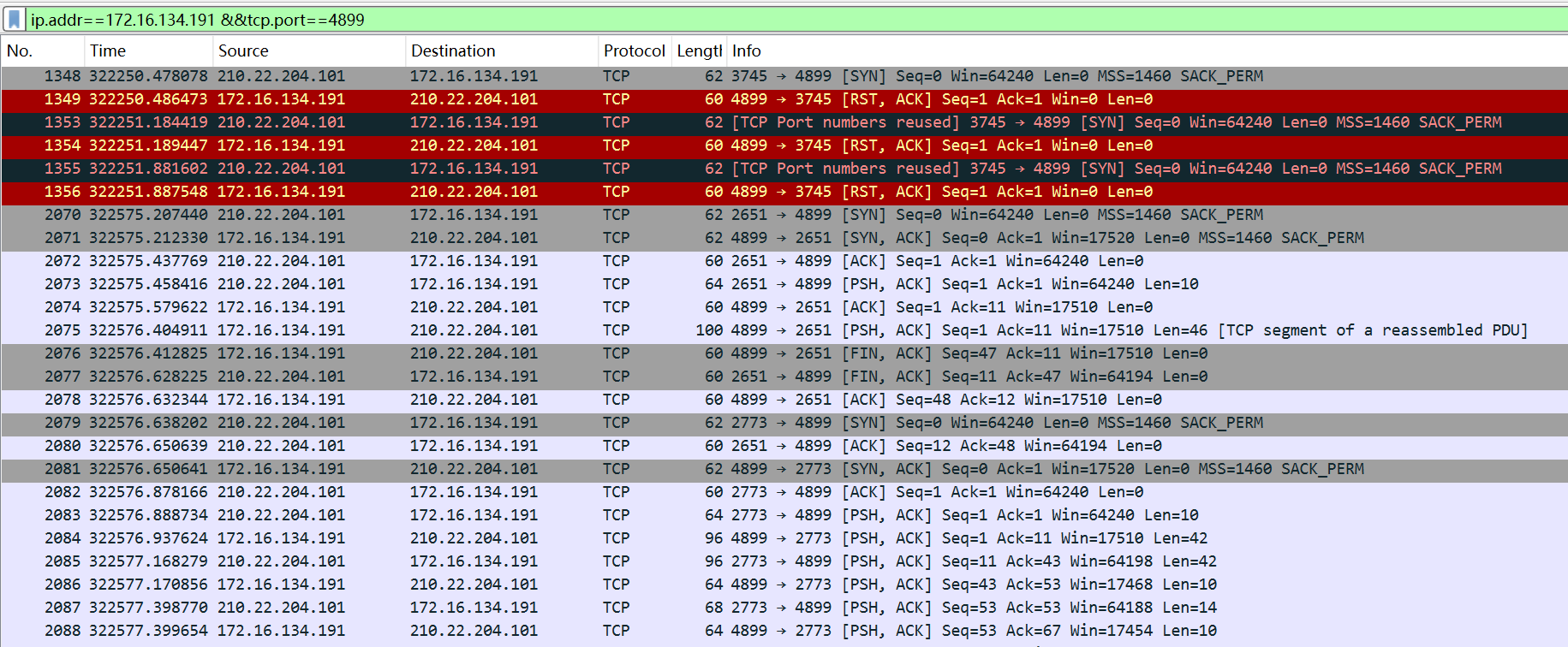Click Info text of packet 2088
Image resolution: width=1568 pixels, height=647 pixels.
(x=974, y=631)
